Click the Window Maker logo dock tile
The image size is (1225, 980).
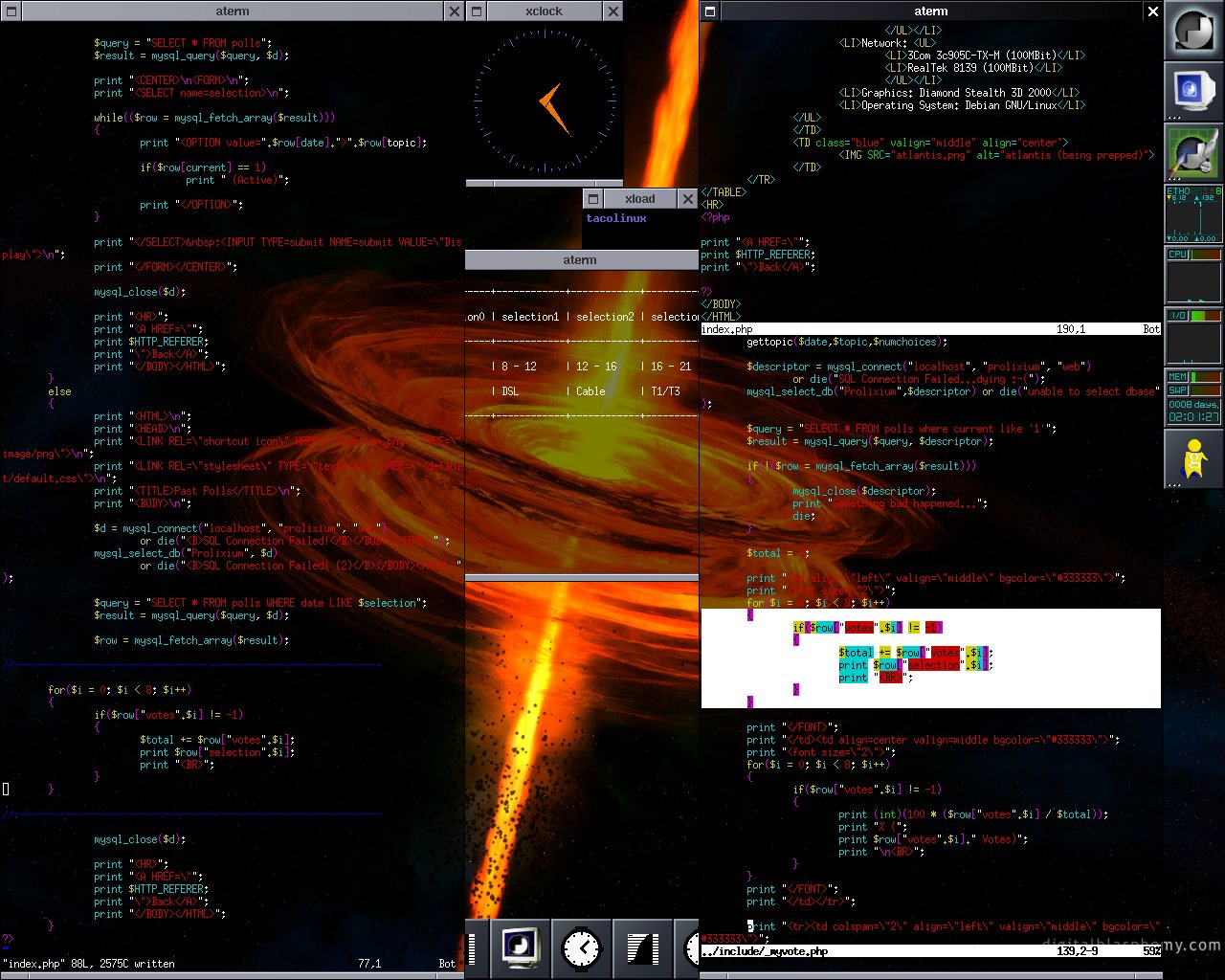[x=1193, y=32]
